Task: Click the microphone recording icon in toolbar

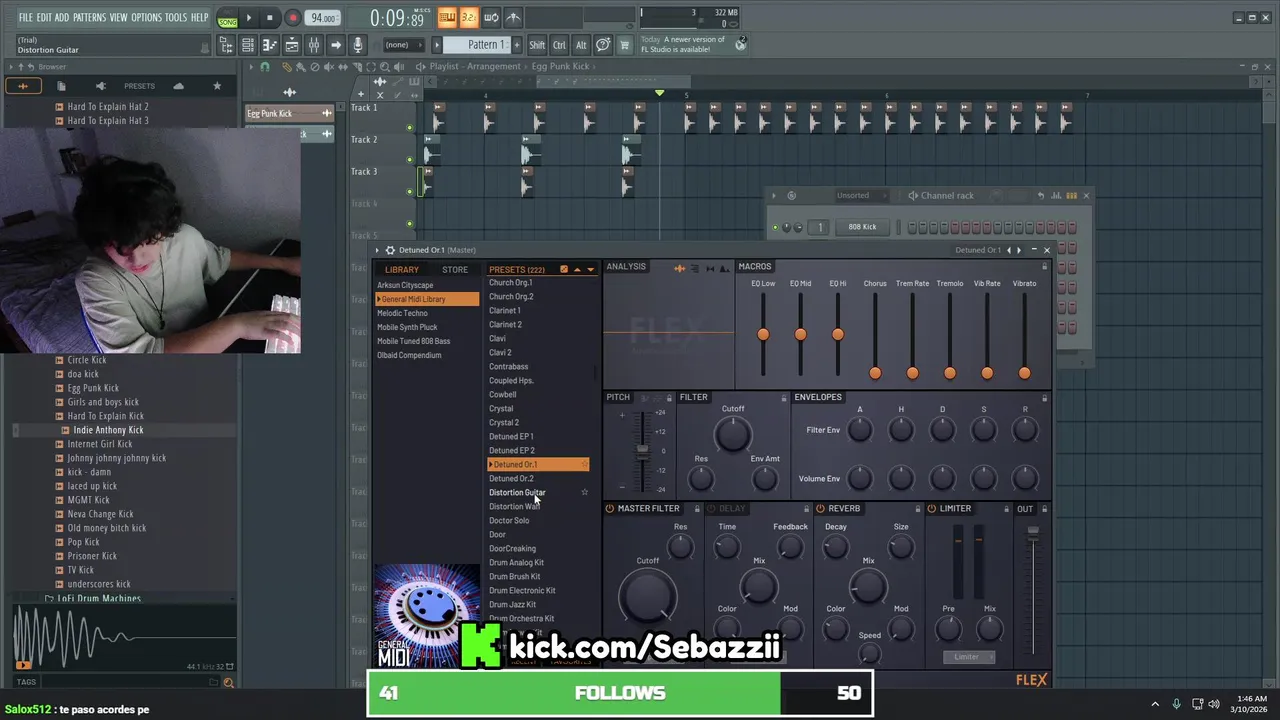Action: point(357,45)
